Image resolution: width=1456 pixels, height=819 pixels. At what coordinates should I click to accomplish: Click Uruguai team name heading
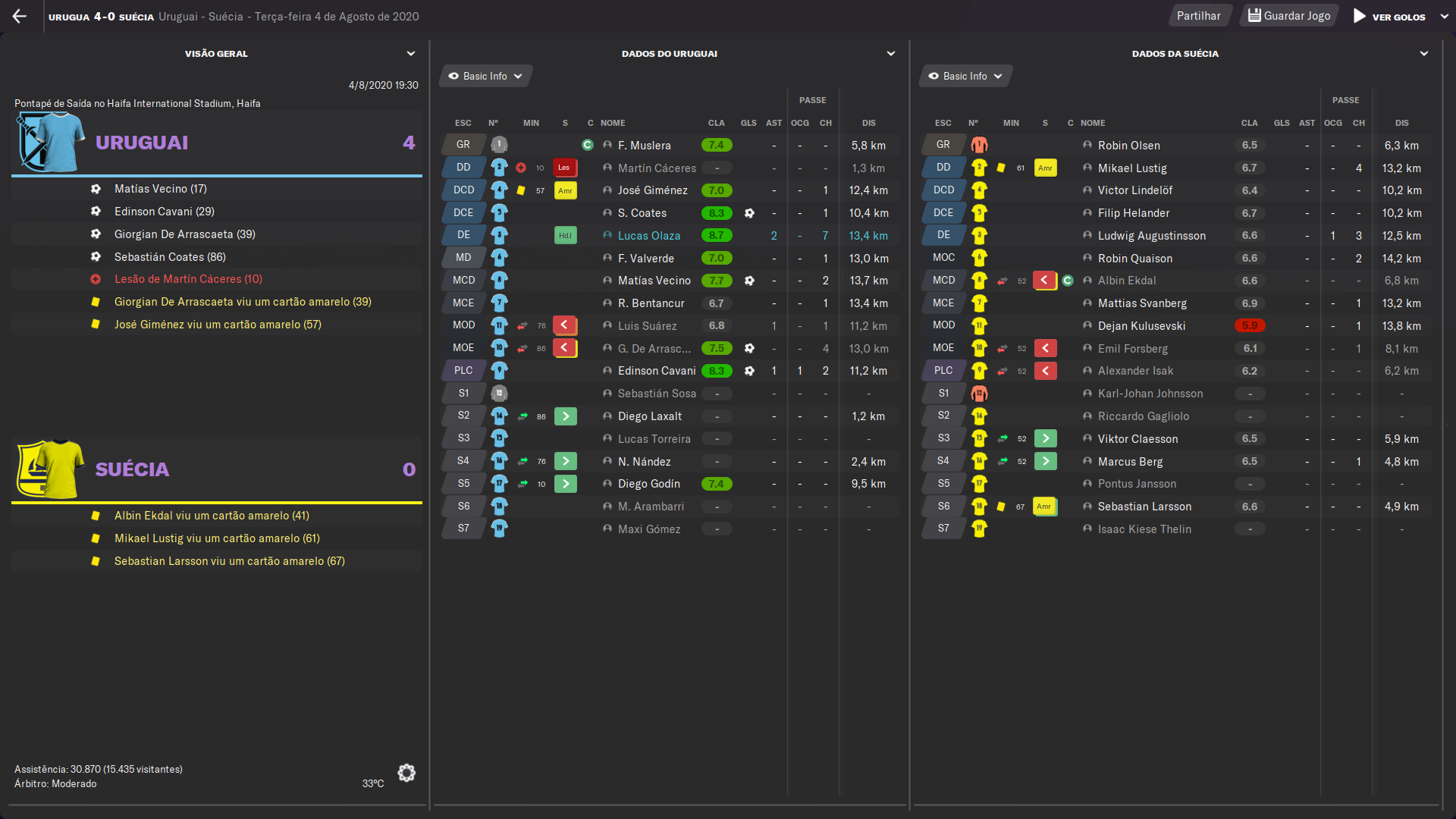(x=142, y=143)
